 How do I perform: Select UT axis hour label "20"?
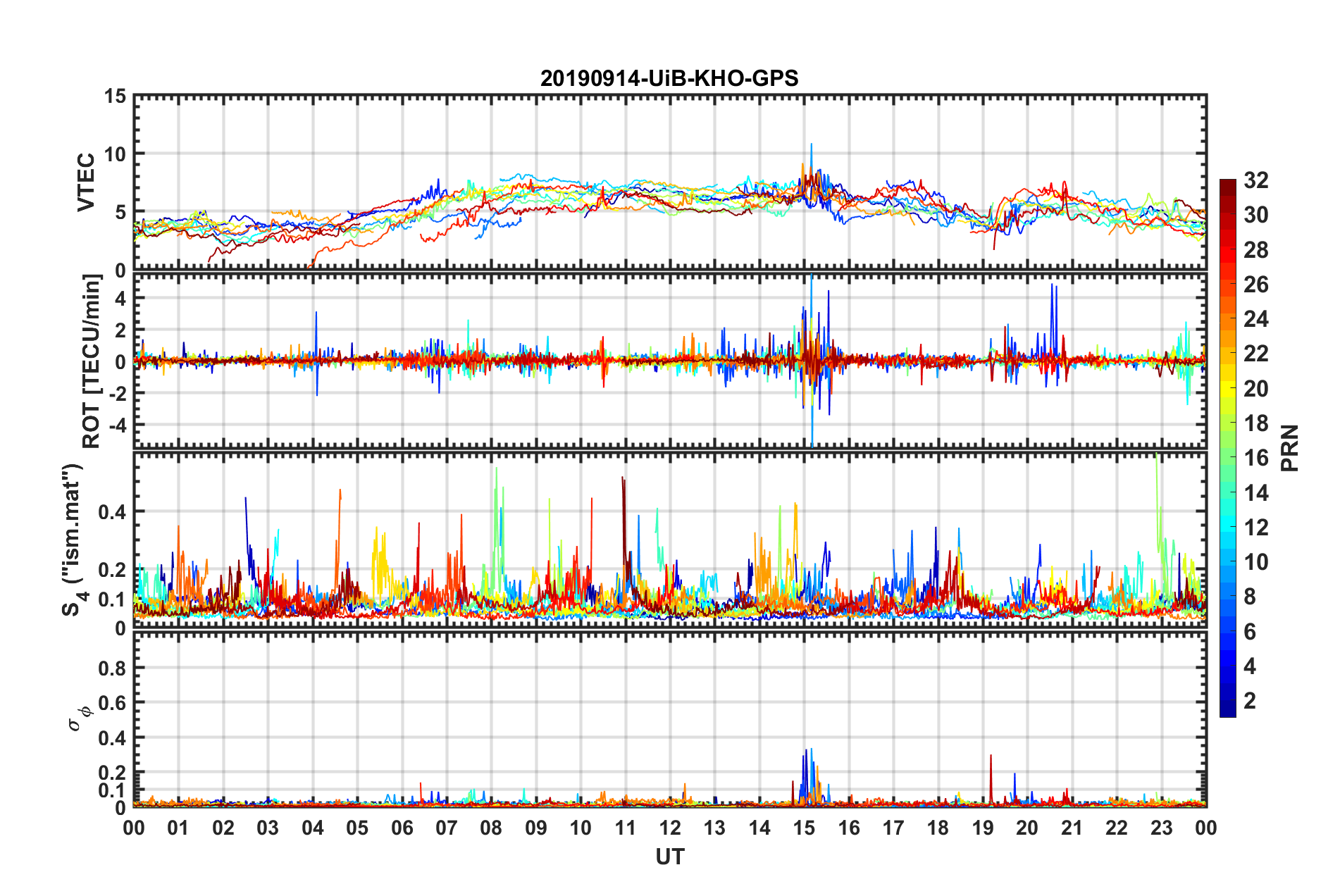(x=1027, y=828)
